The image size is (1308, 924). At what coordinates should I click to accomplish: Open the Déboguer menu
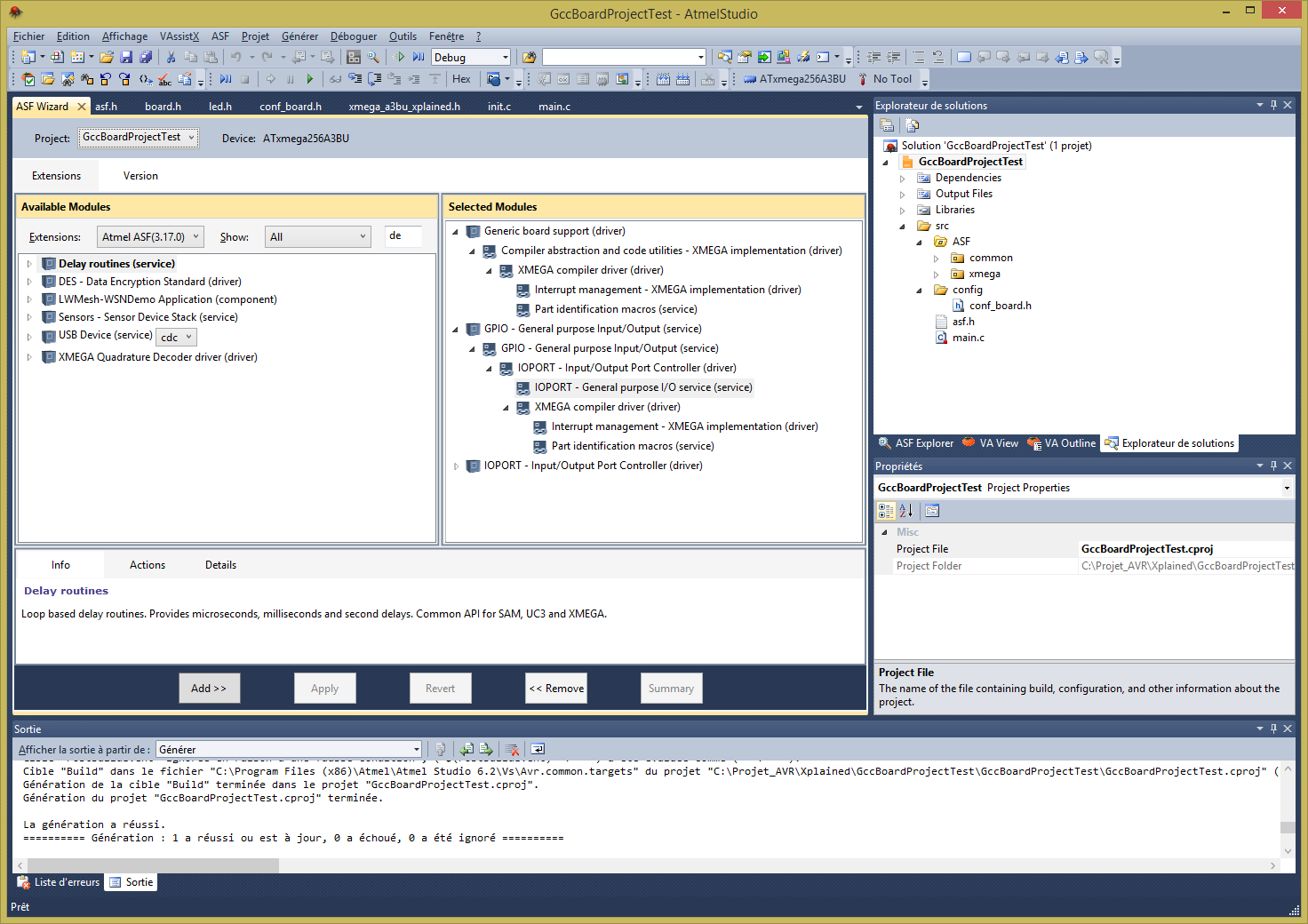(x=353, y=36)
